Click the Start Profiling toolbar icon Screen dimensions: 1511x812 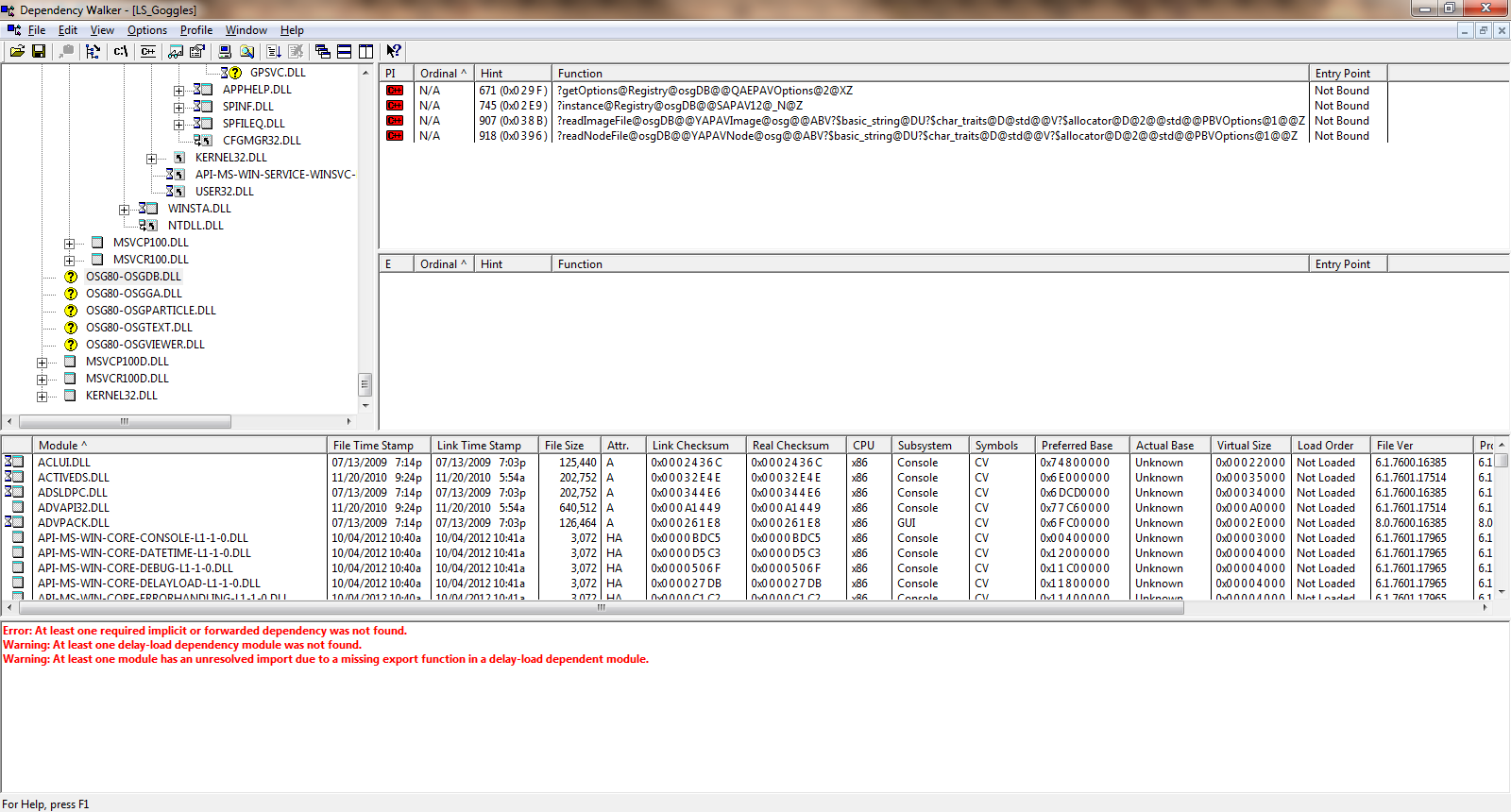274,51
